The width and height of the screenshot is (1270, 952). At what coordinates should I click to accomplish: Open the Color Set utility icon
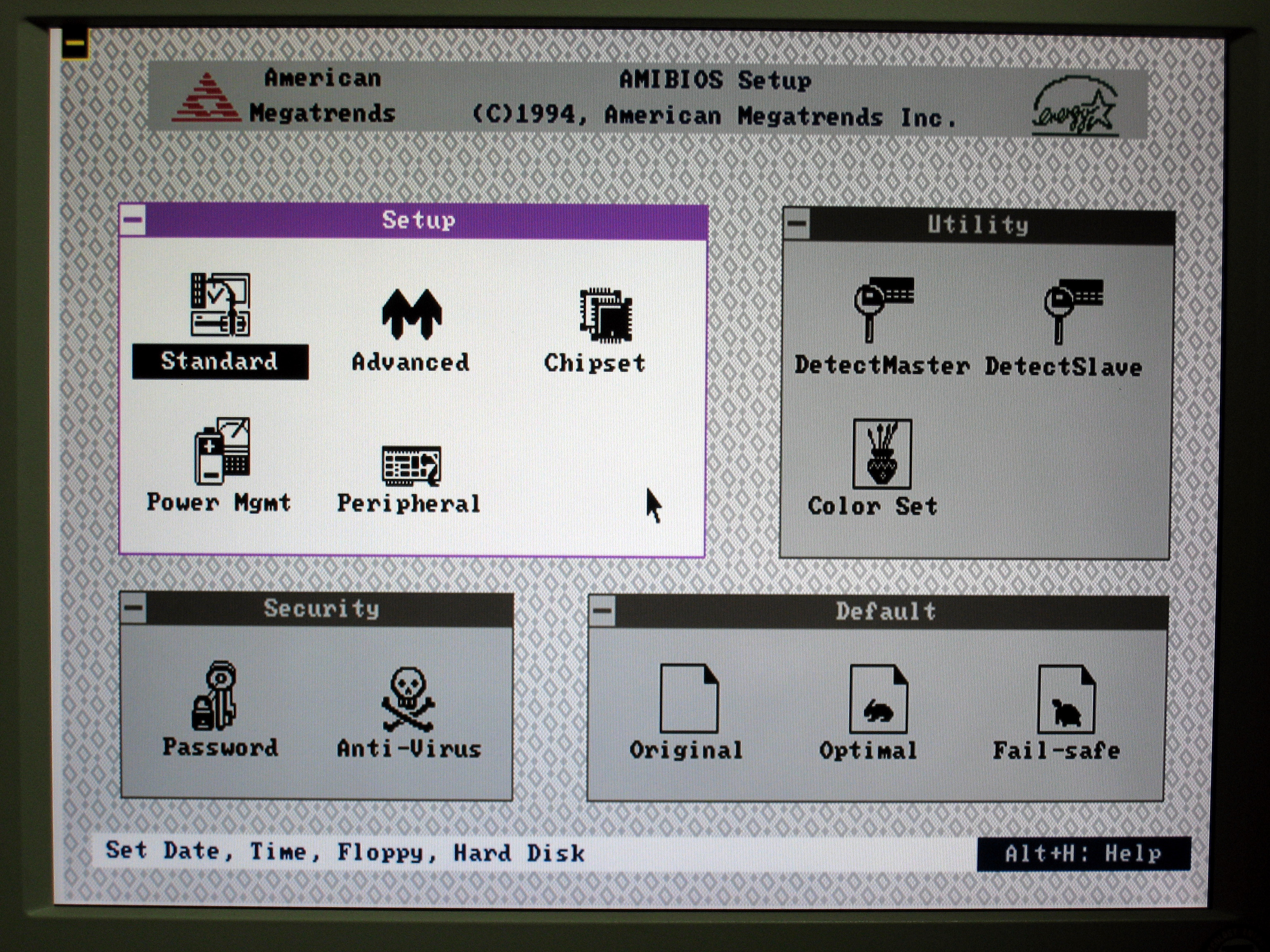pyautogui.click(x=883, y=453)
